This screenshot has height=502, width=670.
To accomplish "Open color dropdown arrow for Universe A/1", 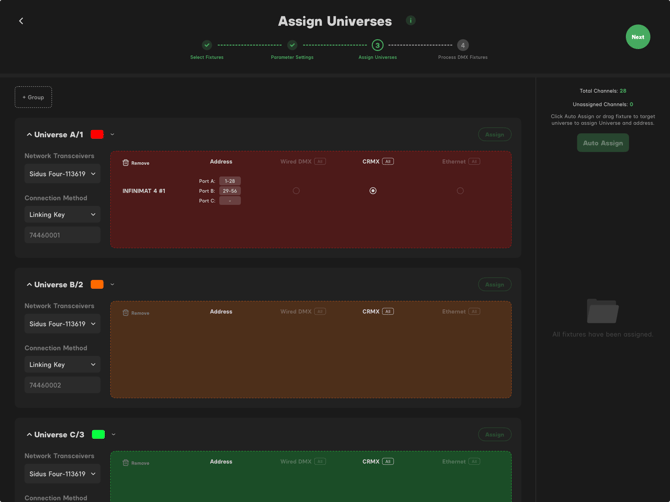I will pos(112,134).
